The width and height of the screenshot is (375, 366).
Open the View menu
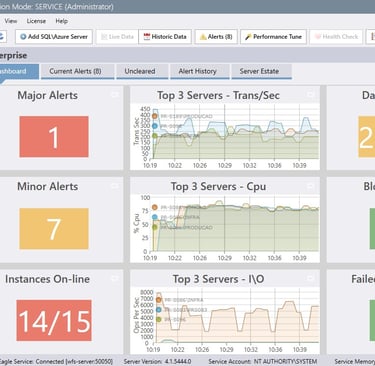(x=11, y=21)
